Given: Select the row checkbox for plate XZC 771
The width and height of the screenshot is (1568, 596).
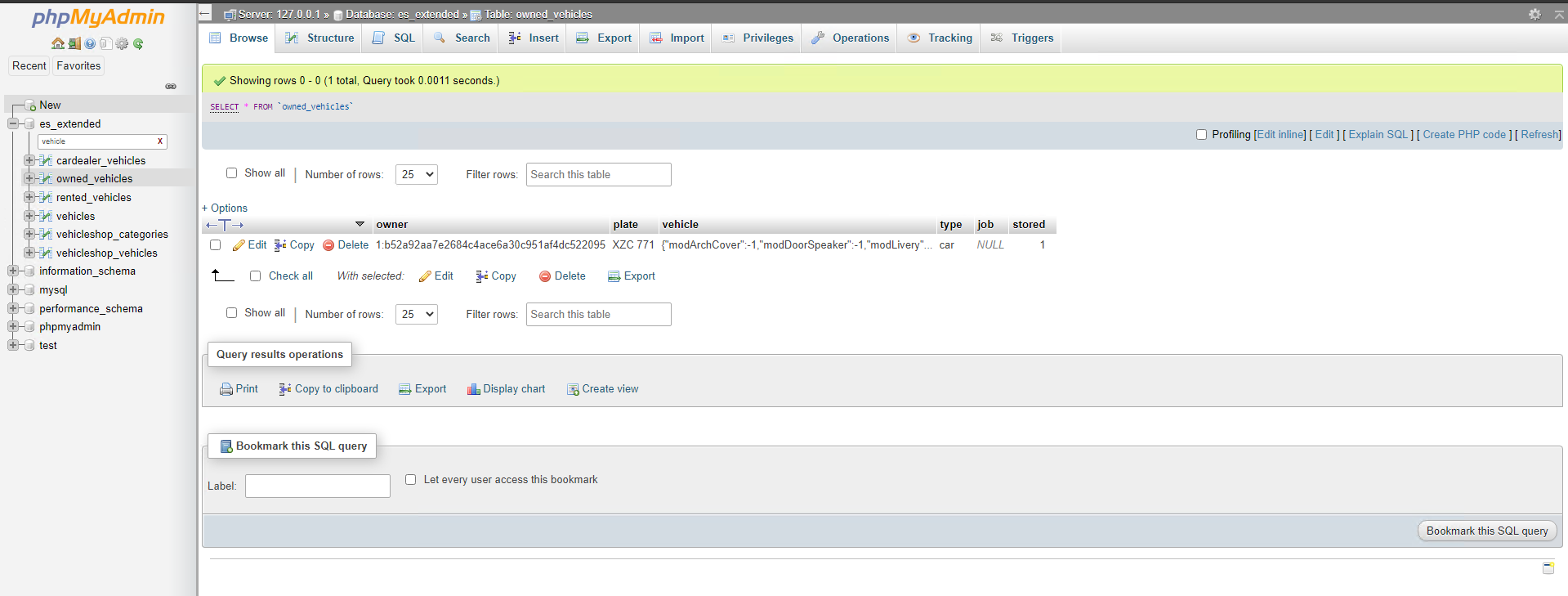Looking at the screenshot, I should click(216, 245).
